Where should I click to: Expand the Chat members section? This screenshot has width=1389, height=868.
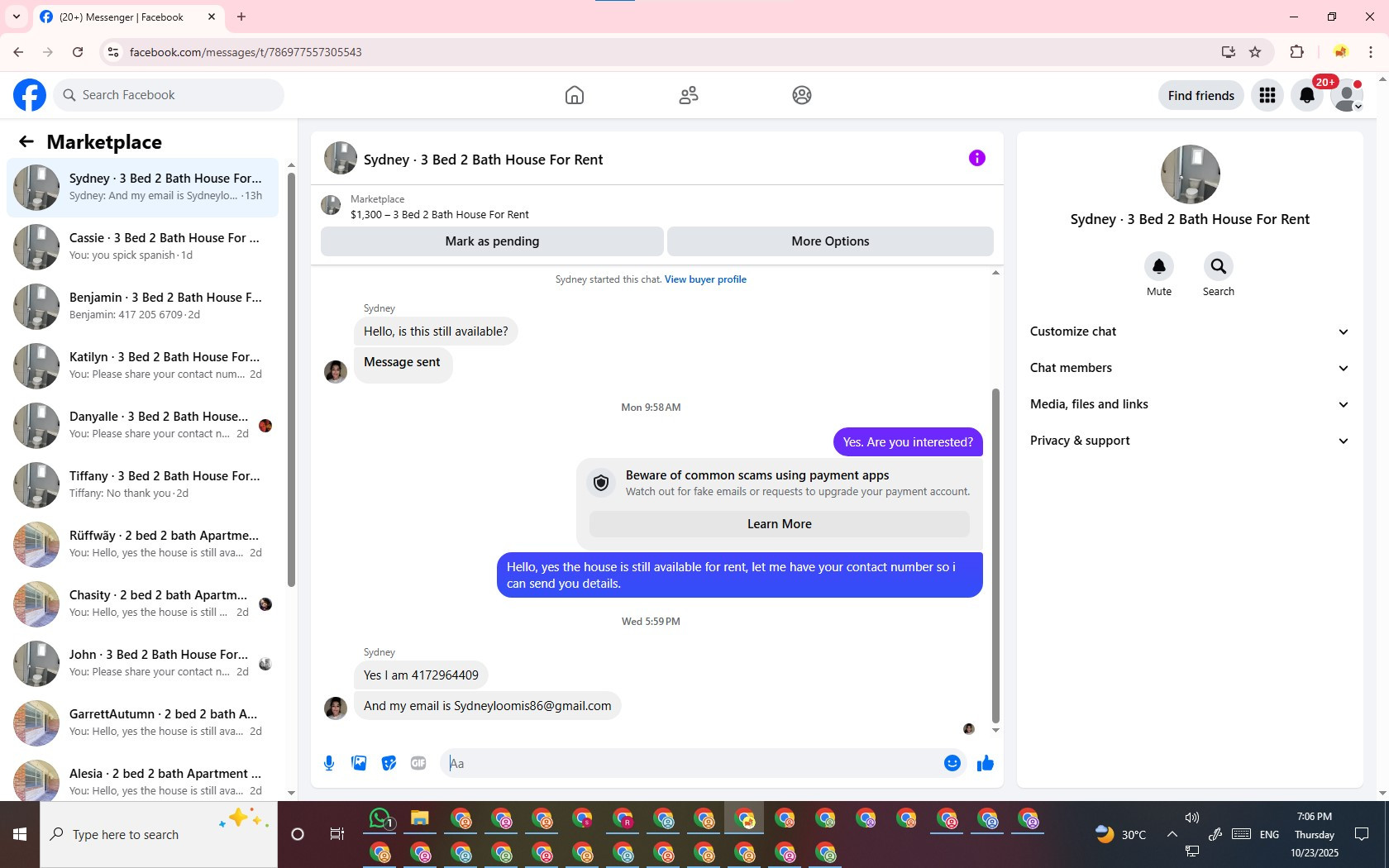(x=1190, y=368)
